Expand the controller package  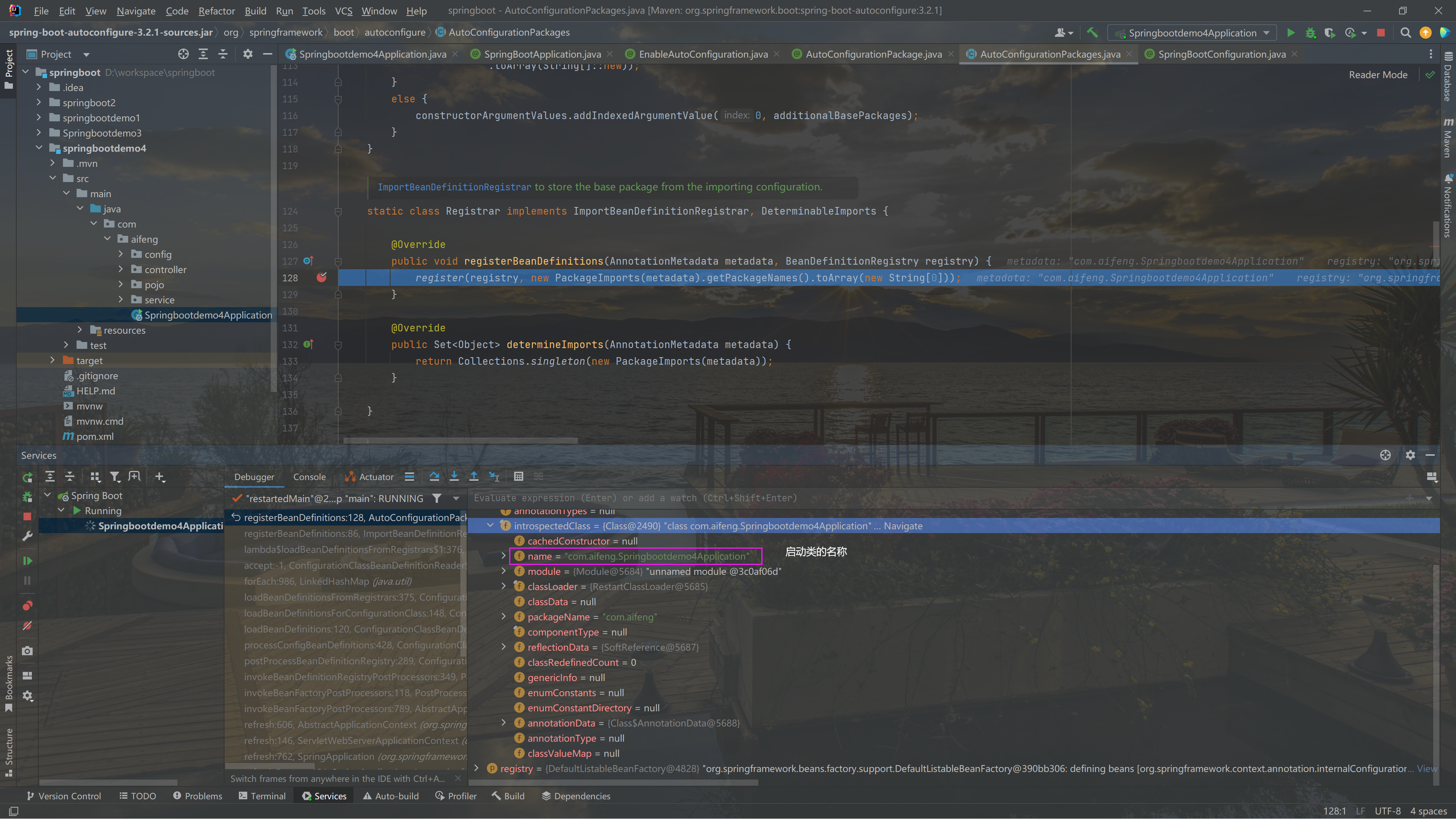(x=121, y=269)
